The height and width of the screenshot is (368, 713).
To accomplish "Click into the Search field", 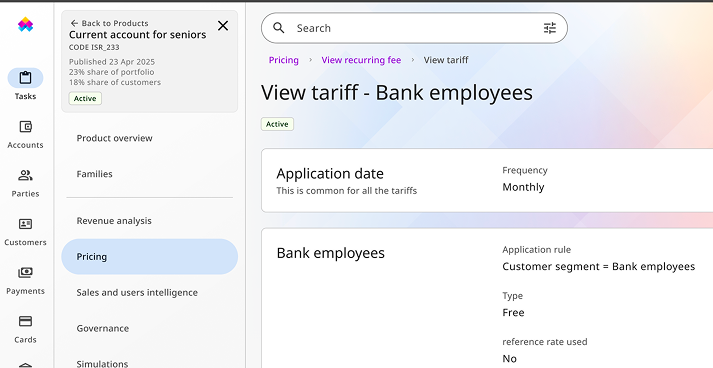I will 414,28.
